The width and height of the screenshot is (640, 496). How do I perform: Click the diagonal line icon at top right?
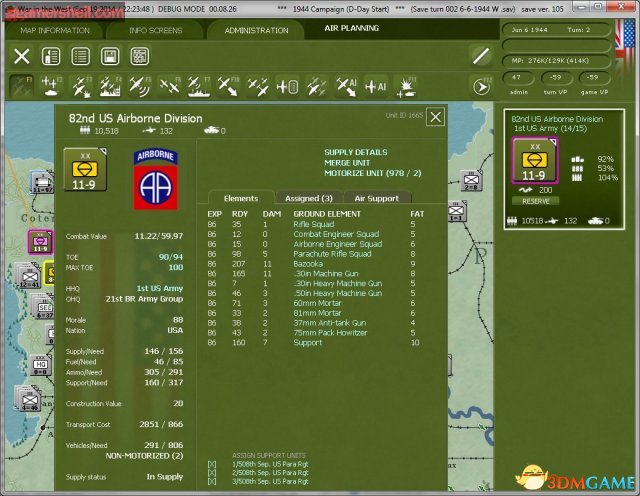tap(481, 56)
